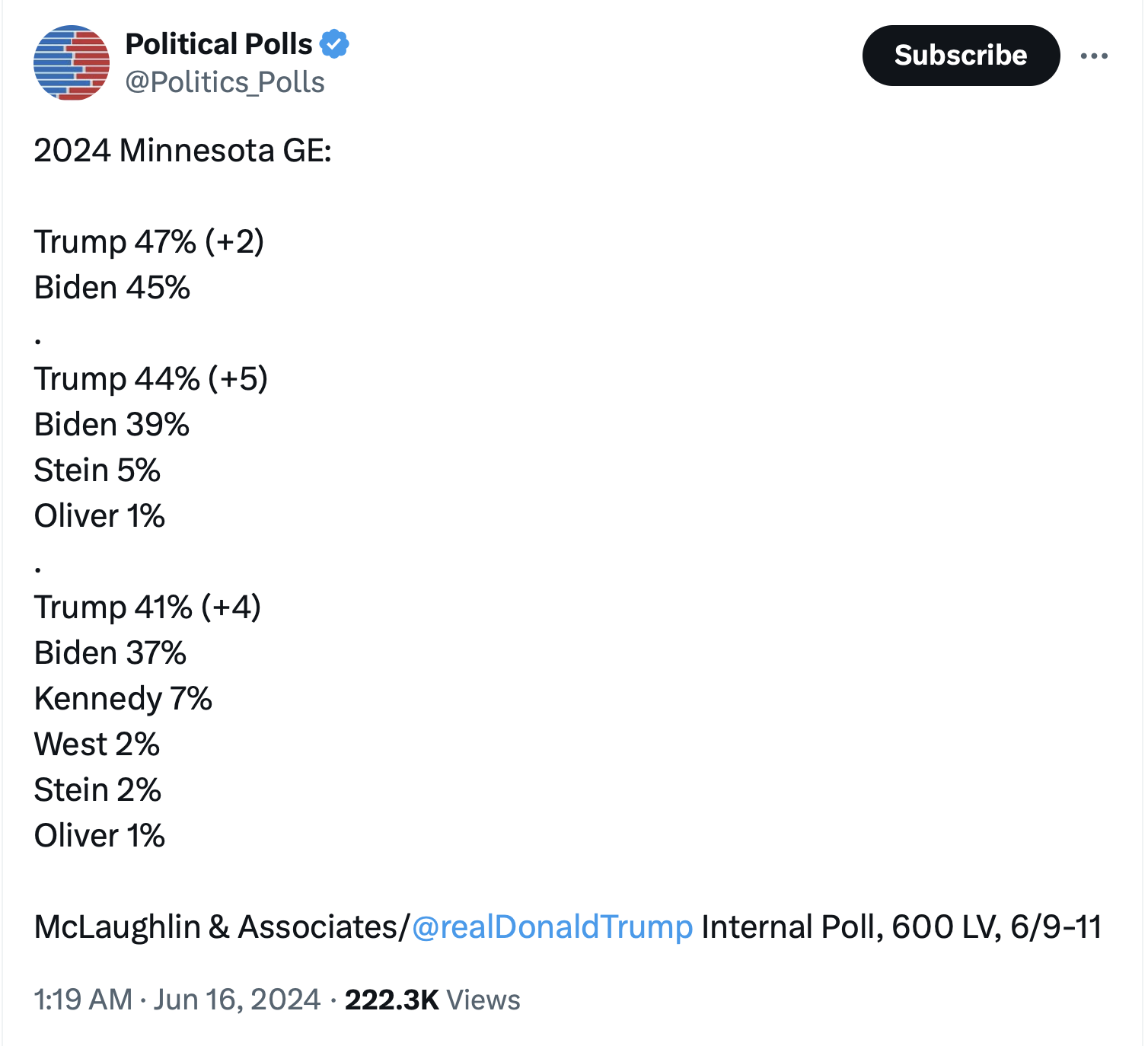Click the "Biden 45%" line
The width and height of the screenshot is (1148, 1046).
point(112,287)
